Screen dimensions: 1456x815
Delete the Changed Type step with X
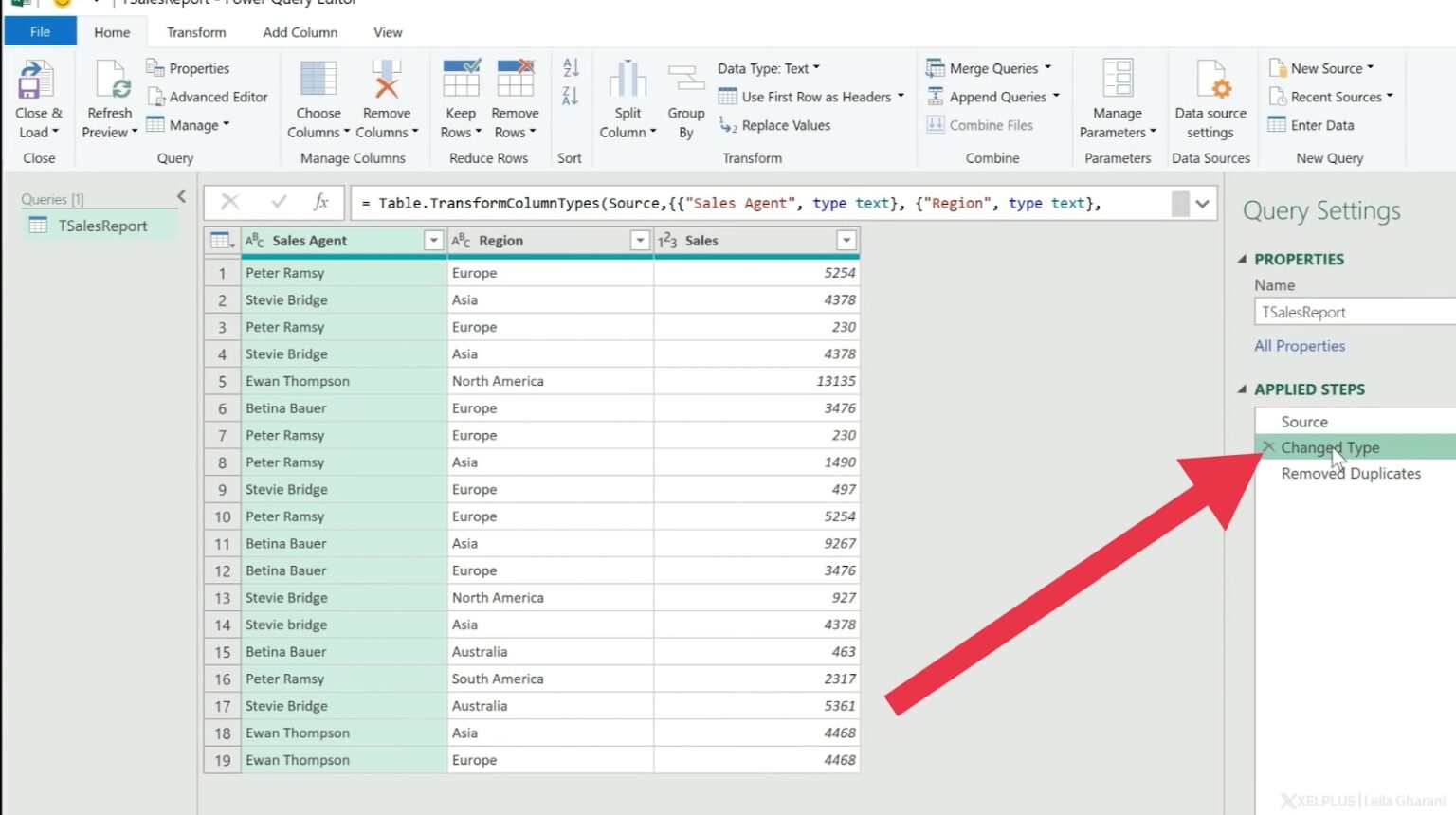point(1268,447)
